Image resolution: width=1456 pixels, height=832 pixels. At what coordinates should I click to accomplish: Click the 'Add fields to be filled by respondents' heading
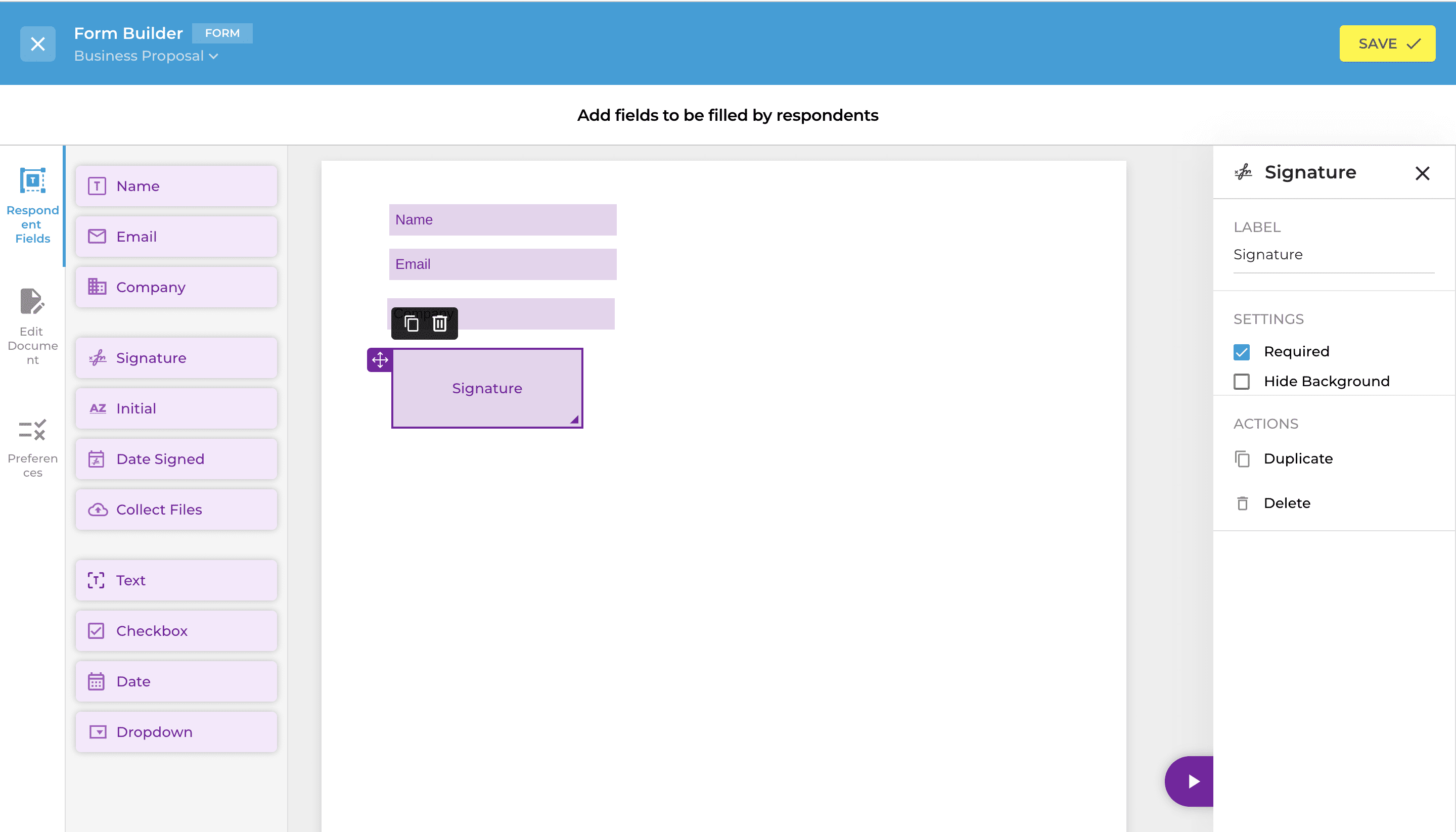(x=727, y=115)
